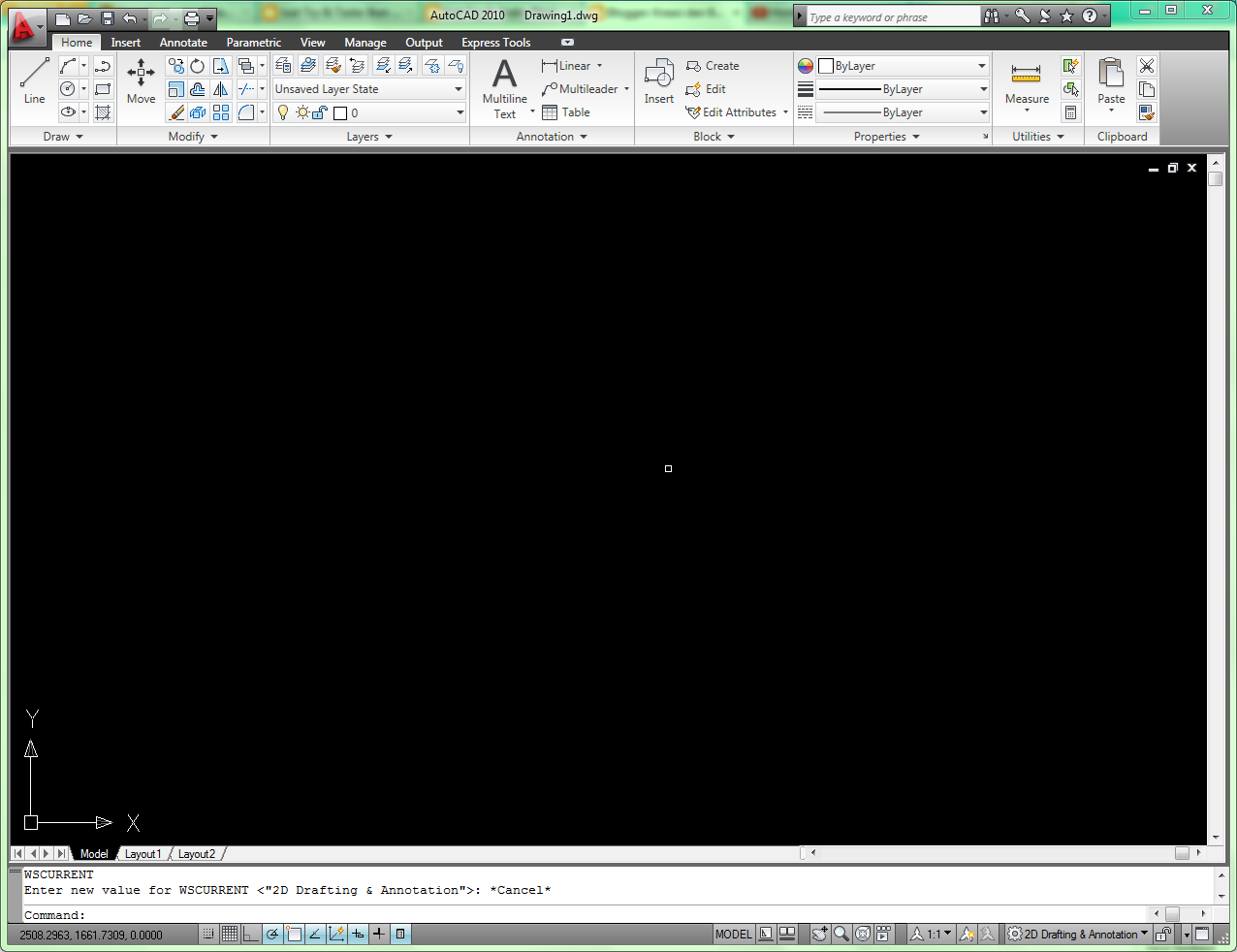Toggle Ortho Mode in status bar

coord(251,934)
